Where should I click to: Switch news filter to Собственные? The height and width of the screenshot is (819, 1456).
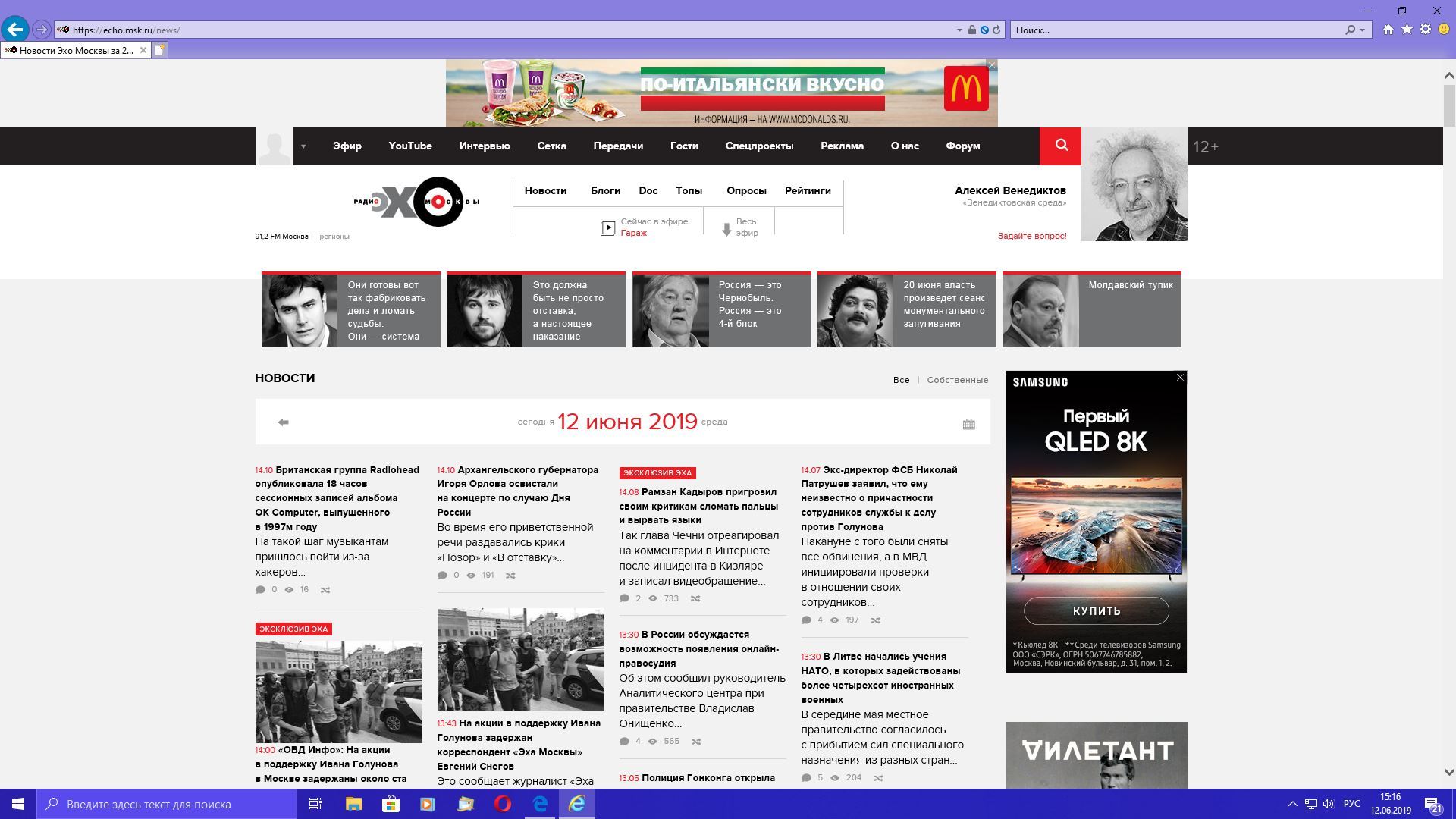click(957, 380)
